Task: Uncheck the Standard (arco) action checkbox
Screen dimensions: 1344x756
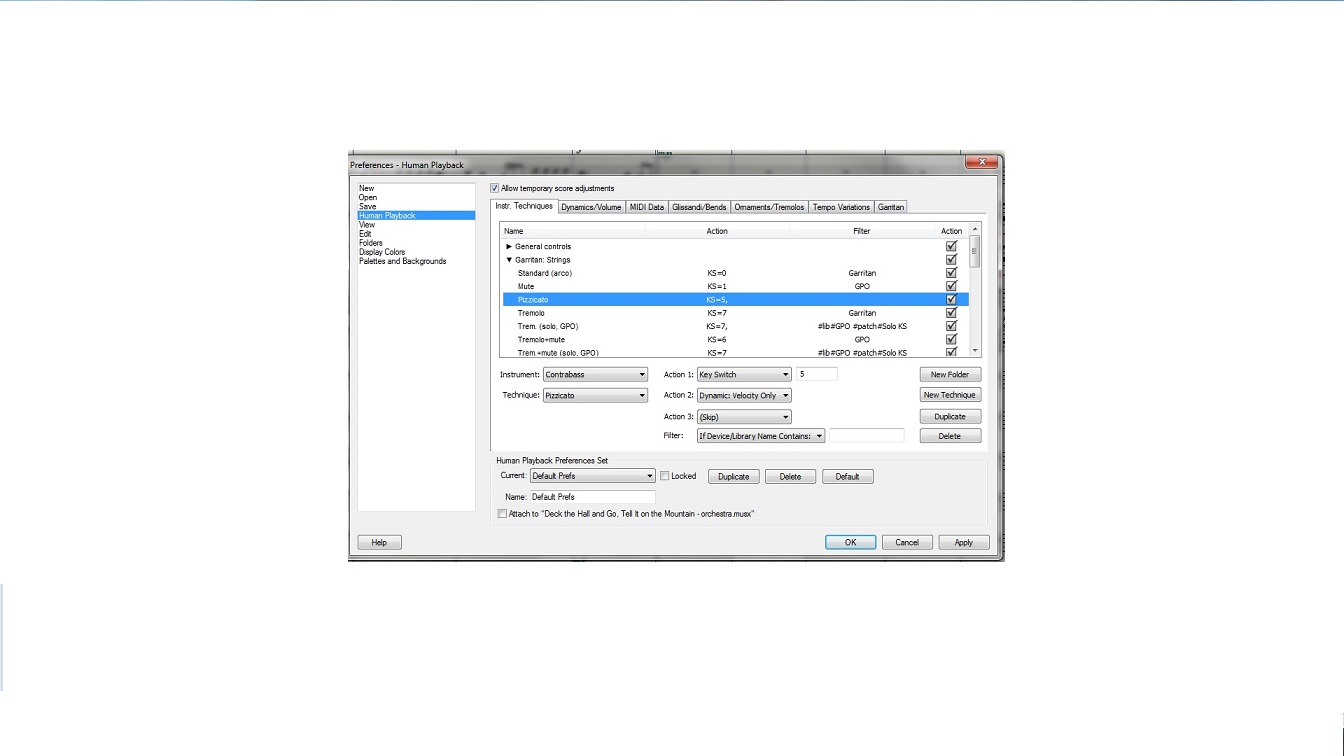Action: point(951,273)
